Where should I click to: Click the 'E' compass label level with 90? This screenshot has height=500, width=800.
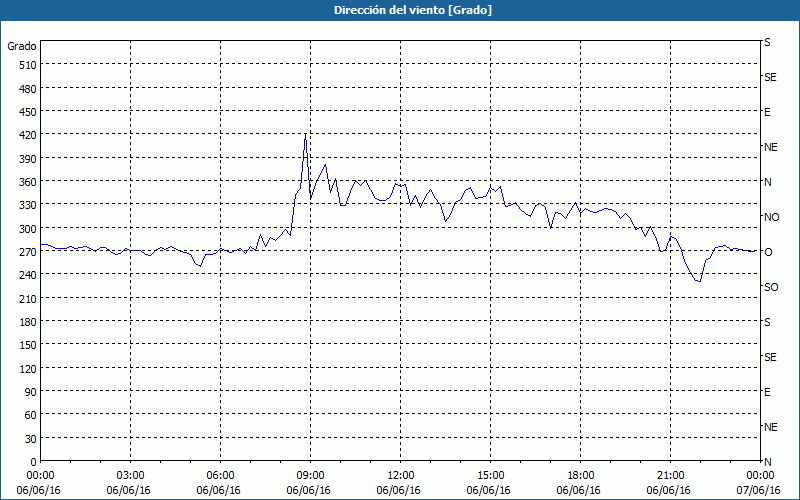point(767,392)
